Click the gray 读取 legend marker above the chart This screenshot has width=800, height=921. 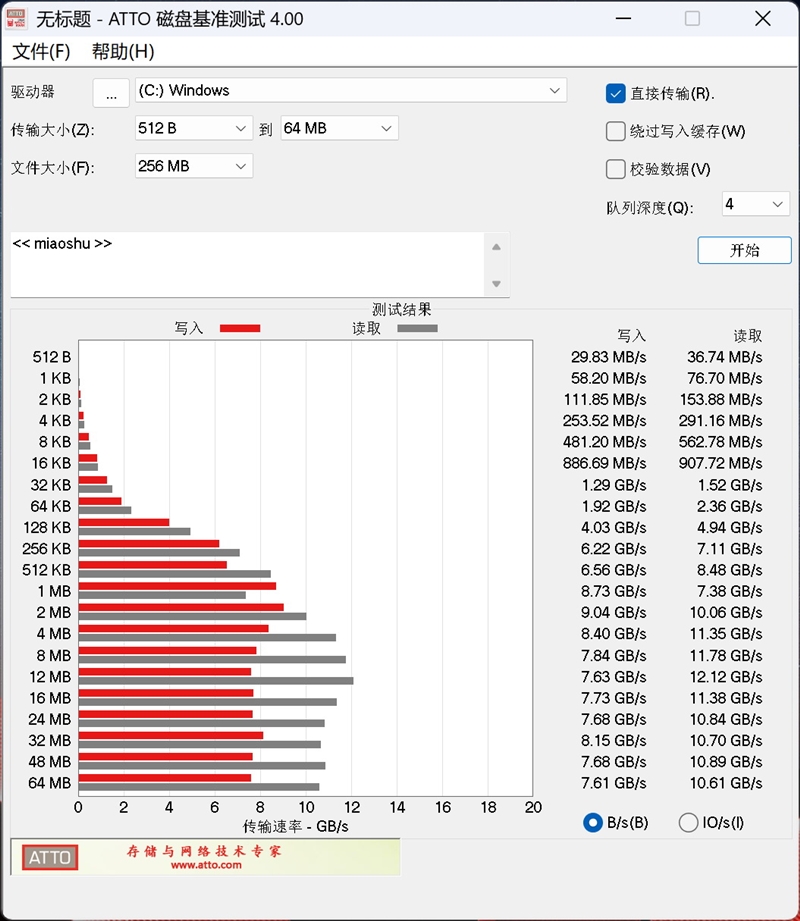click(x=417, y=328)
